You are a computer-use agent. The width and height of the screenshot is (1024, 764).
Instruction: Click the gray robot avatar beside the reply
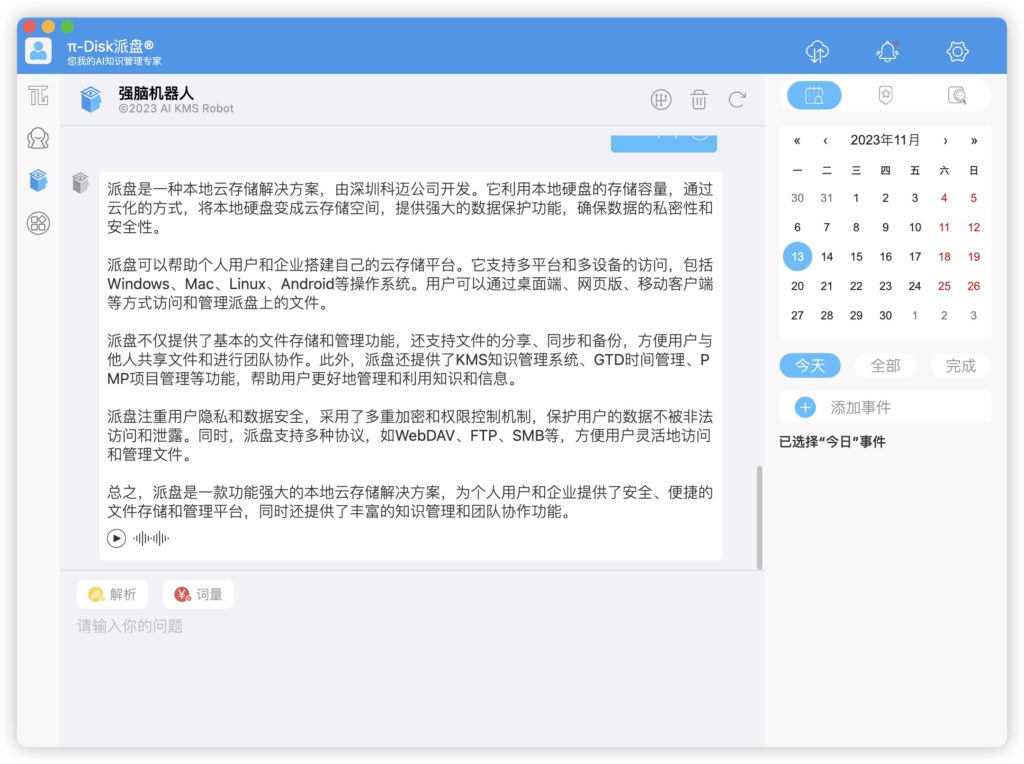80,183
